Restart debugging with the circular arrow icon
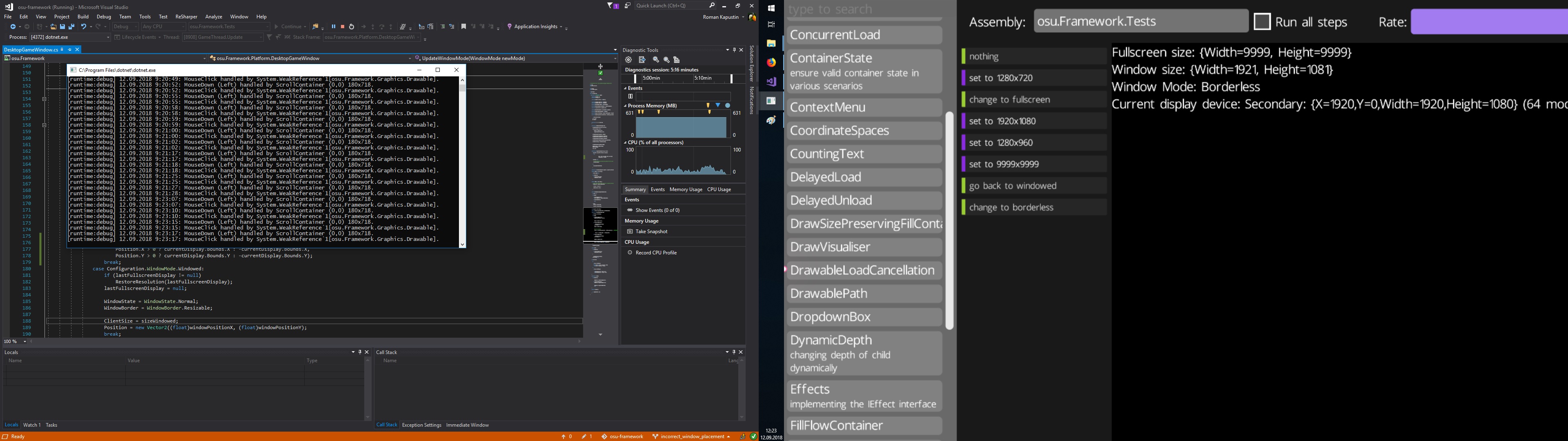 coord(352,26)
